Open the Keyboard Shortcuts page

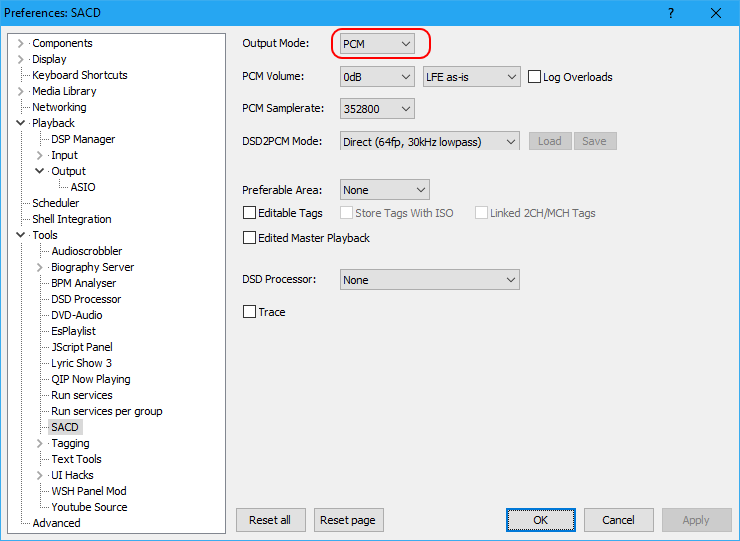tap(80, 75)
